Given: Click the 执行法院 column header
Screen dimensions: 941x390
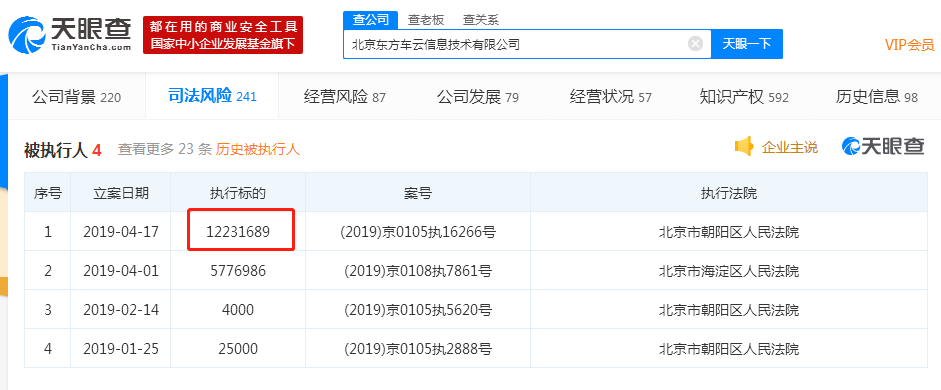Looking at the screenshot, I should tap(729, 193).
